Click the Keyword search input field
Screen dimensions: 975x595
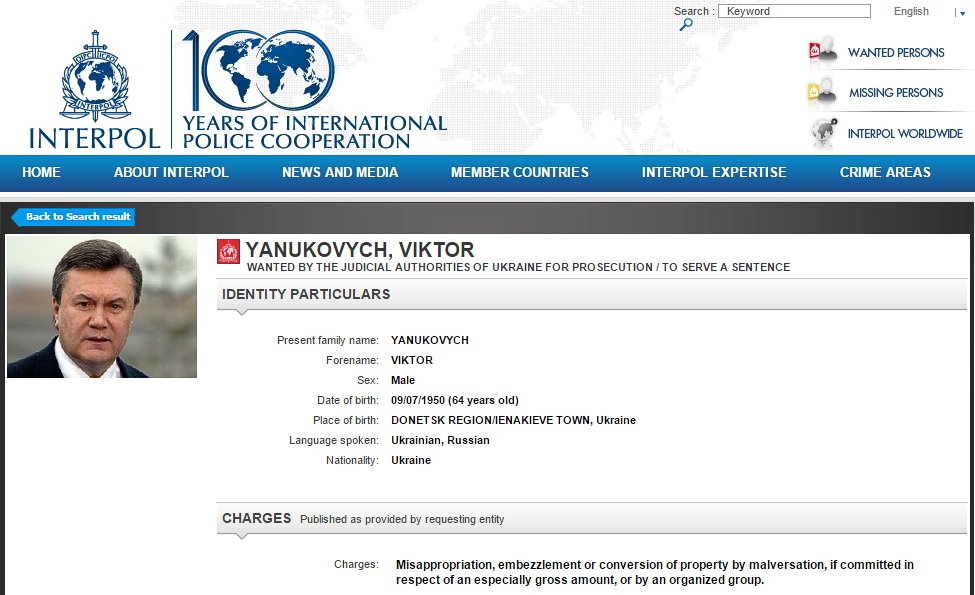click(794, 11)
